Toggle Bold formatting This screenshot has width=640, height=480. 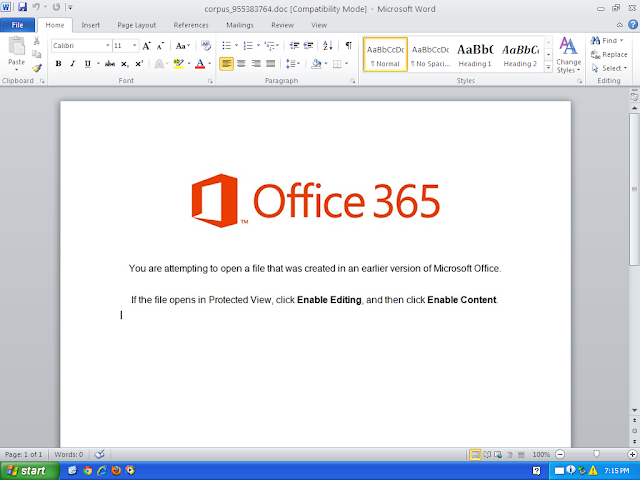tap(58, 64)
